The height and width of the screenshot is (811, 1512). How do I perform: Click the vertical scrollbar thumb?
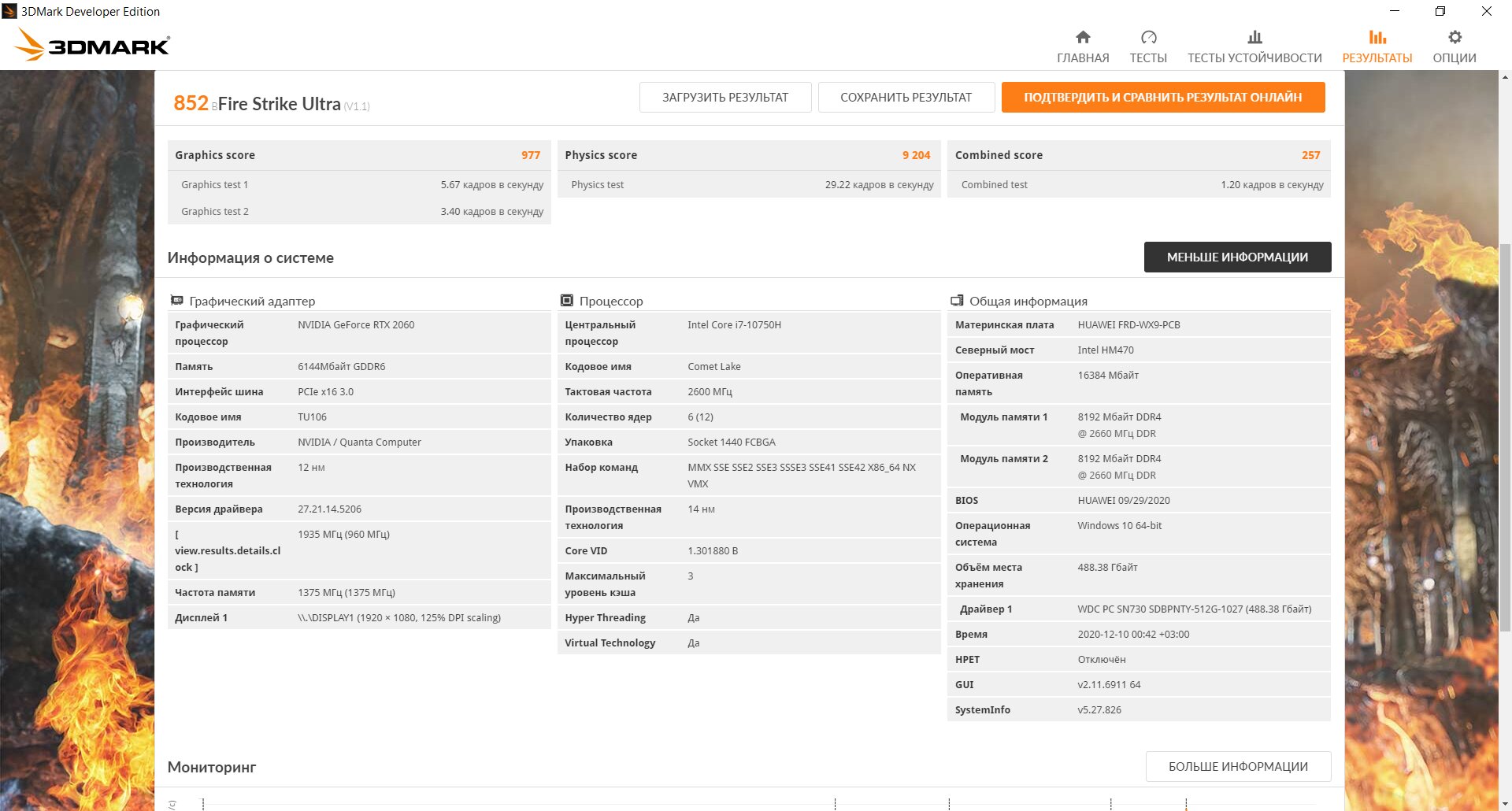(1505, 437)
